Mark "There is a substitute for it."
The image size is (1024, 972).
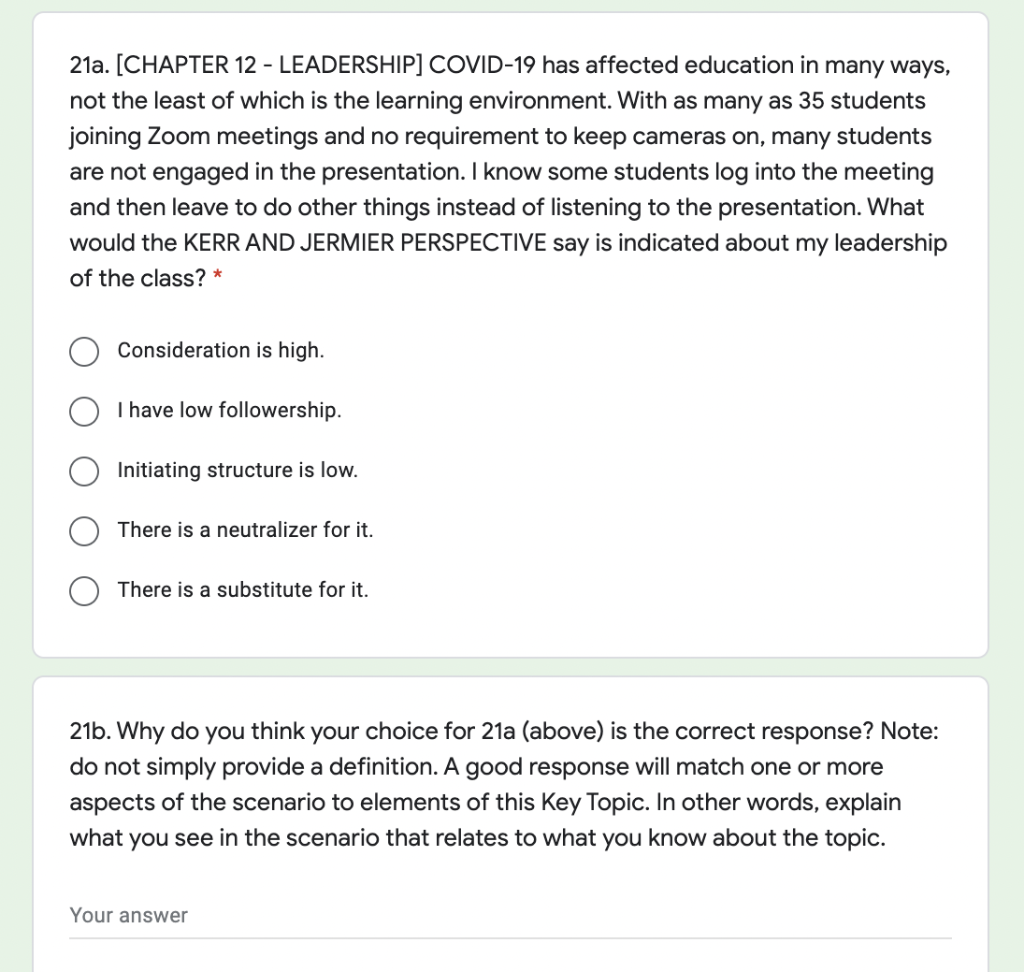click(84, 591)
